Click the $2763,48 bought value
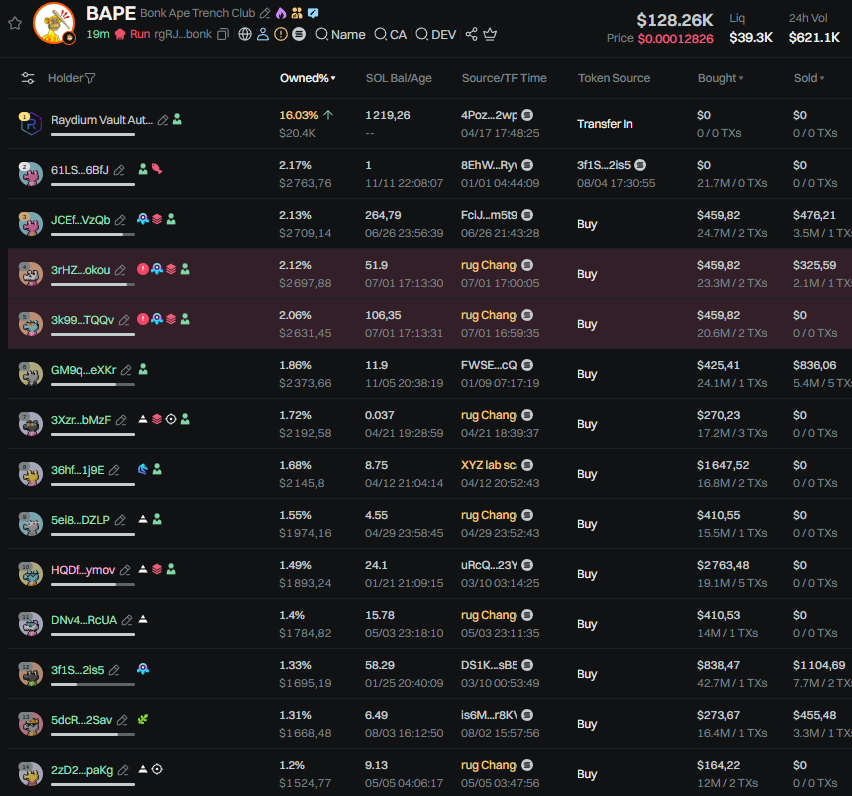The height and width of the screenshot is (796, 852). click(723, 565)
